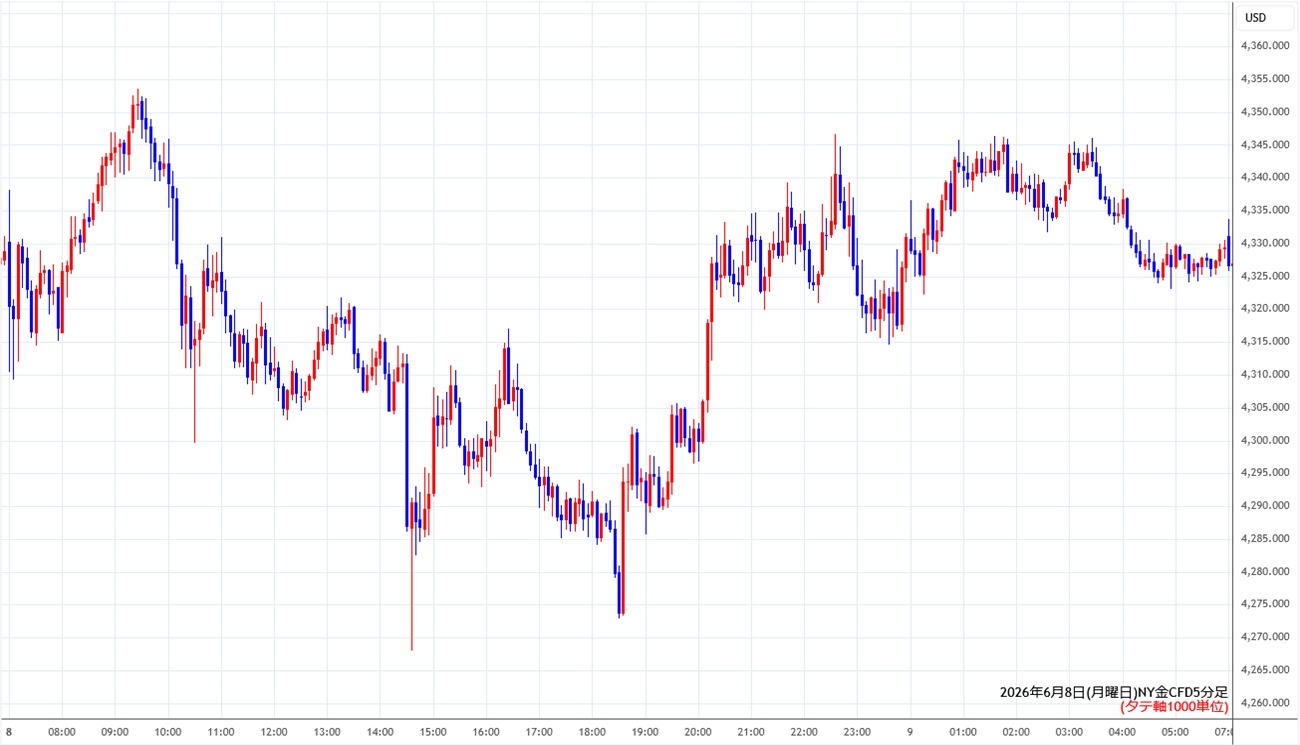The width and height of the screenshot is (1300, 745).
Task: Click the date label 8 on time axis
Action: [9, 732]
